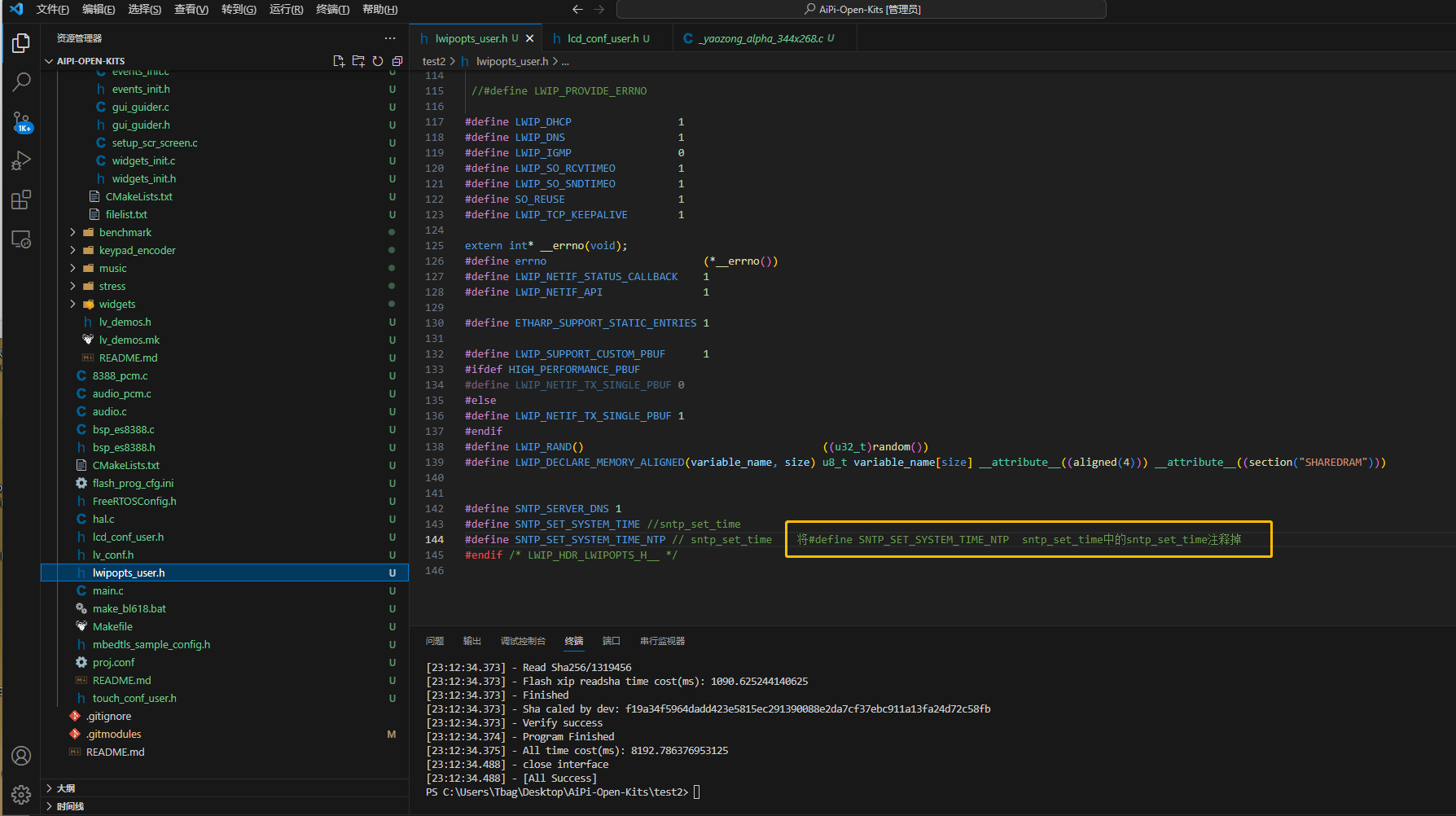The height and width of the screenshot is (816, 1456).
Task: Go forward using the navigation arrow
Action: click(x=599, y=9)
